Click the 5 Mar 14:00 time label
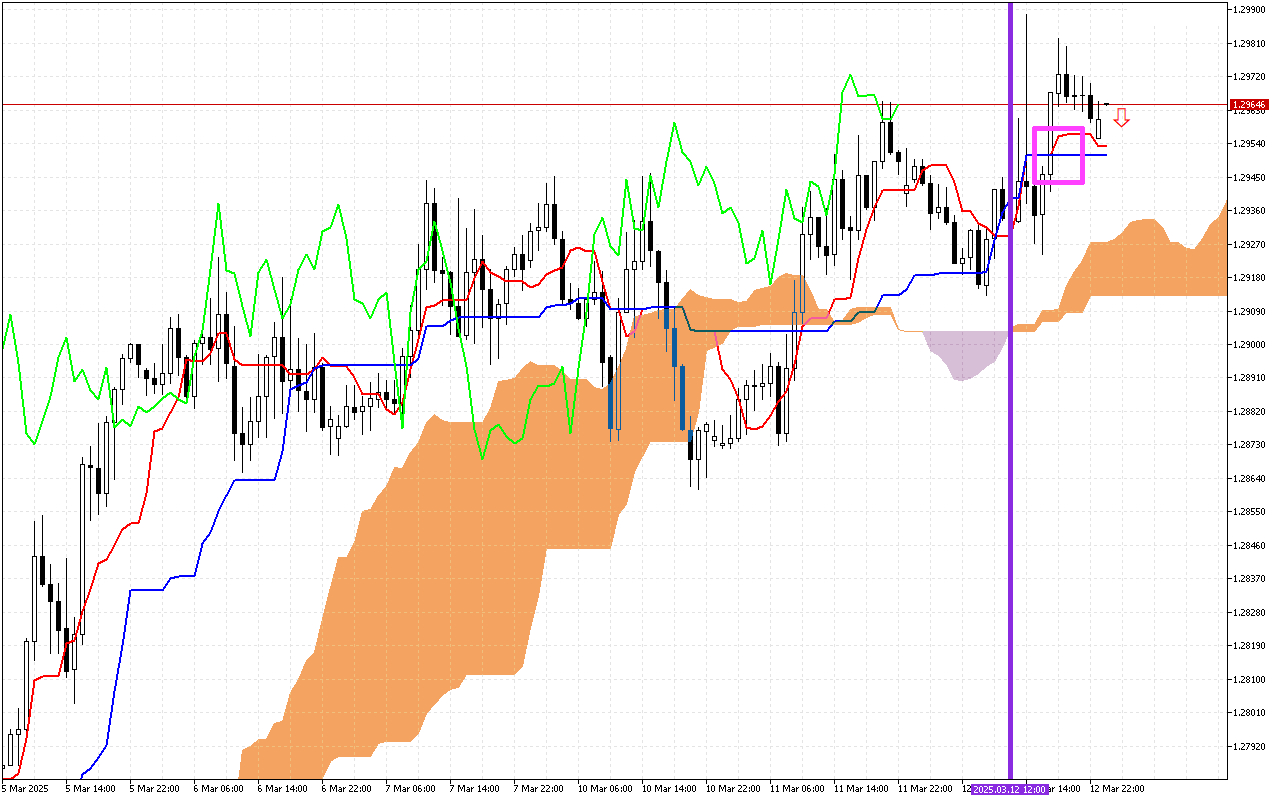The image size is (1280, 800). tap(89, 789)
